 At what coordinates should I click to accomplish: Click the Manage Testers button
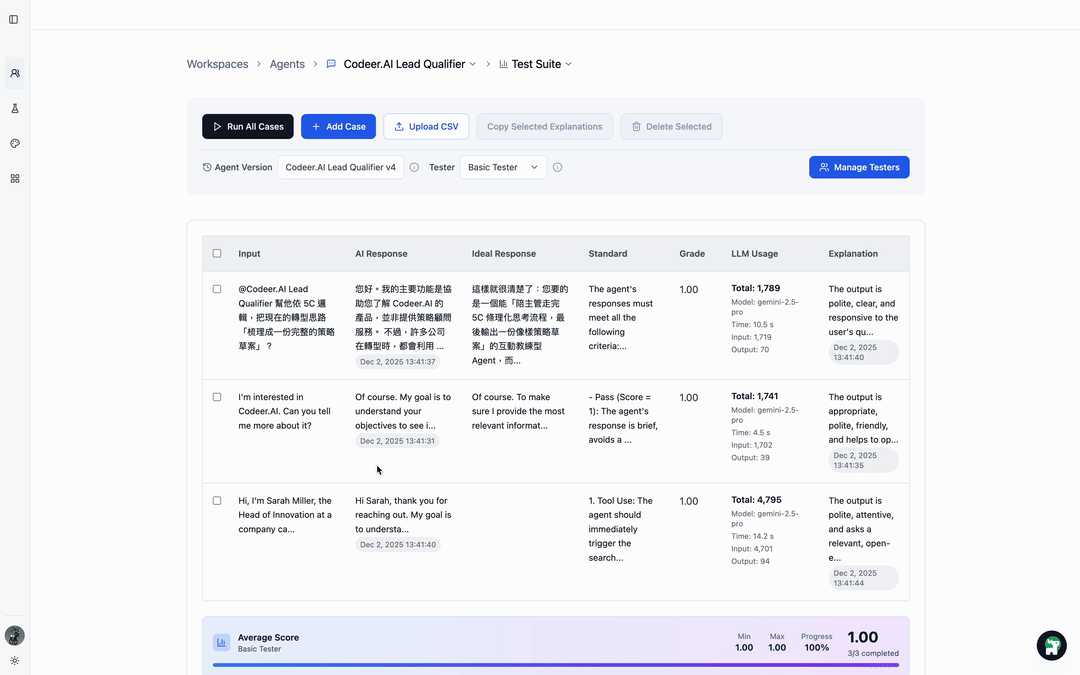click(x=859, y=167)
